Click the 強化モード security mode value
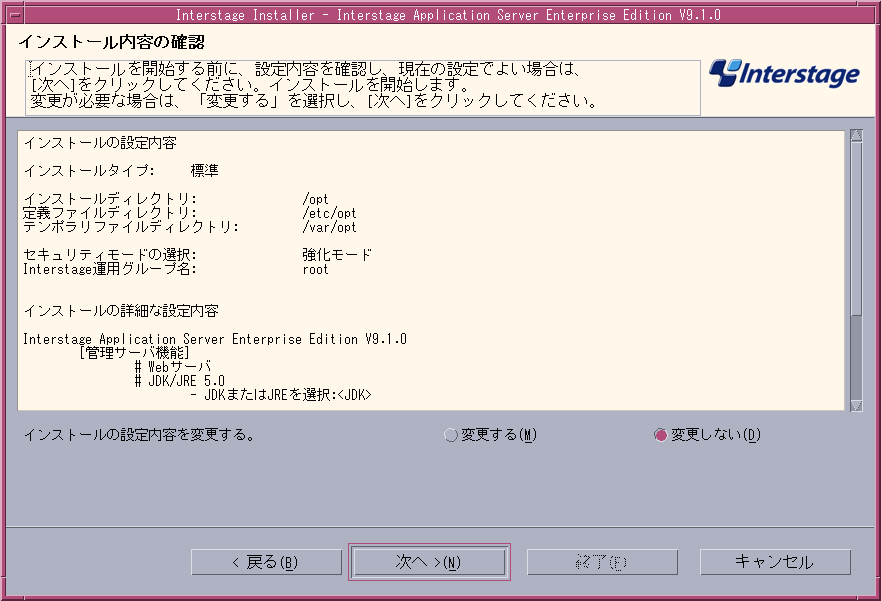Screen dimensions: 881x601 pyautogui.click(x=337, y=255)
